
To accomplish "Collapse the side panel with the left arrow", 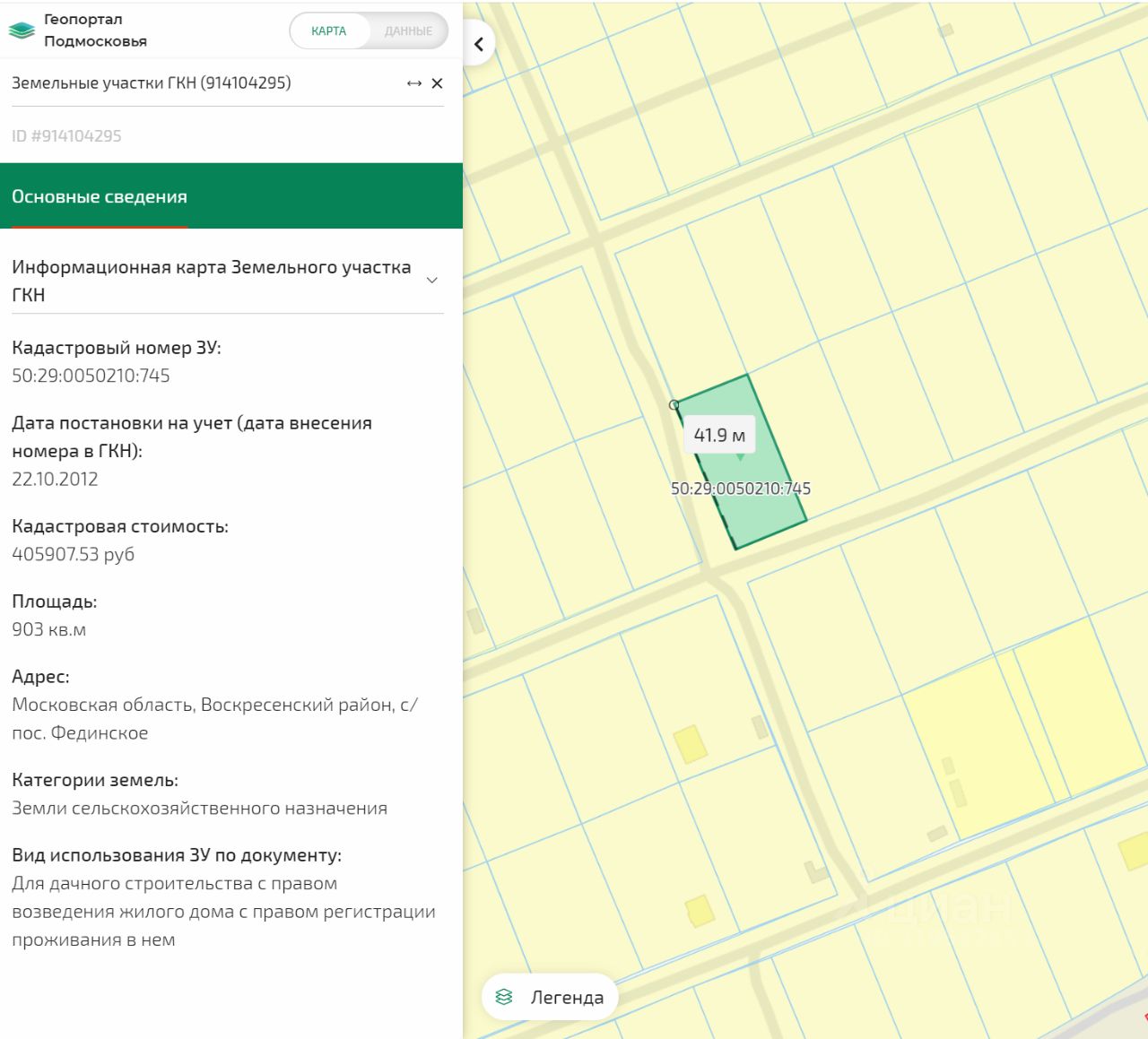I will (x=479, y=44).
